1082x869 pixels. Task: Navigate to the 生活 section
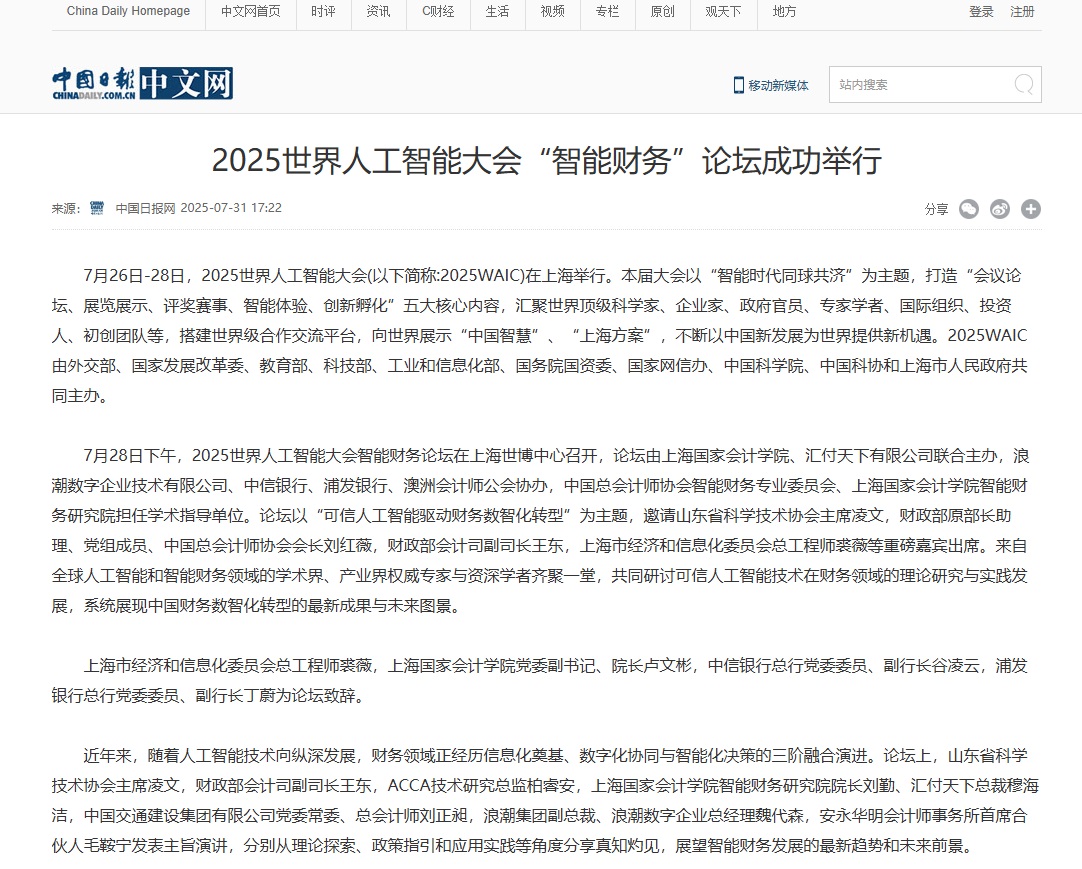[x=497, y=12]
